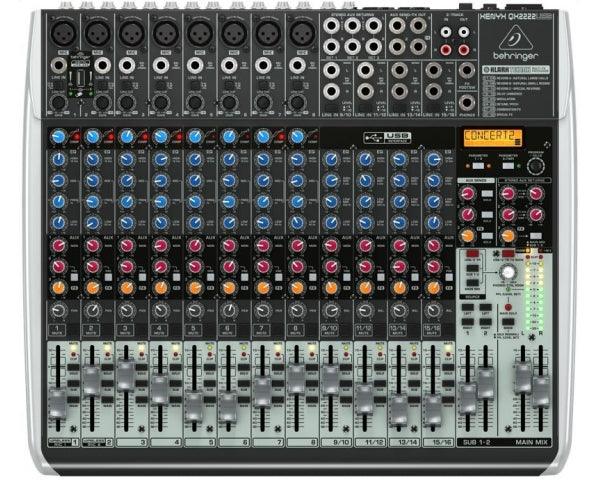
Task: Toggle the channel 1 MUTE button
Action: tap(57, 330)
